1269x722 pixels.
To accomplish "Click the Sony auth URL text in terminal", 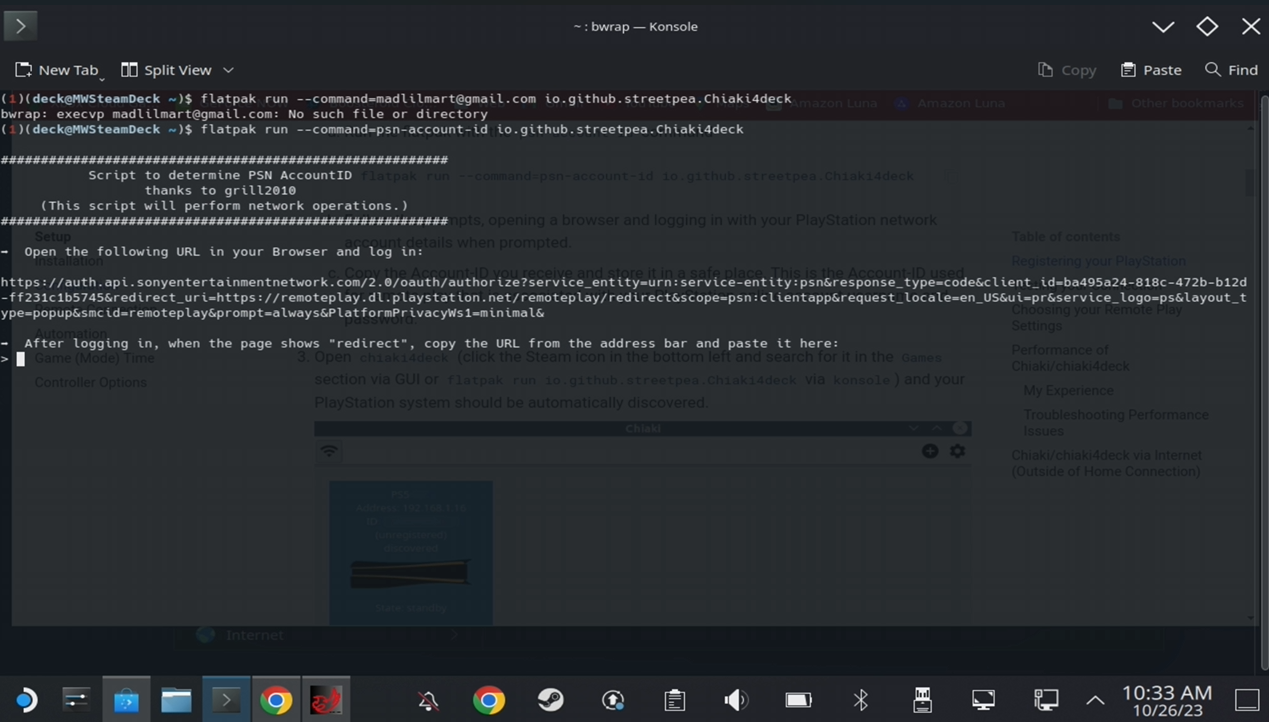I will (624, 297).
